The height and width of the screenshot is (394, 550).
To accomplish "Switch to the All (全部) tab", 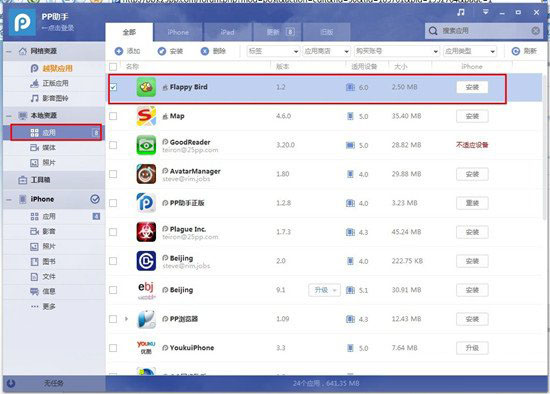I will [129, 32].
